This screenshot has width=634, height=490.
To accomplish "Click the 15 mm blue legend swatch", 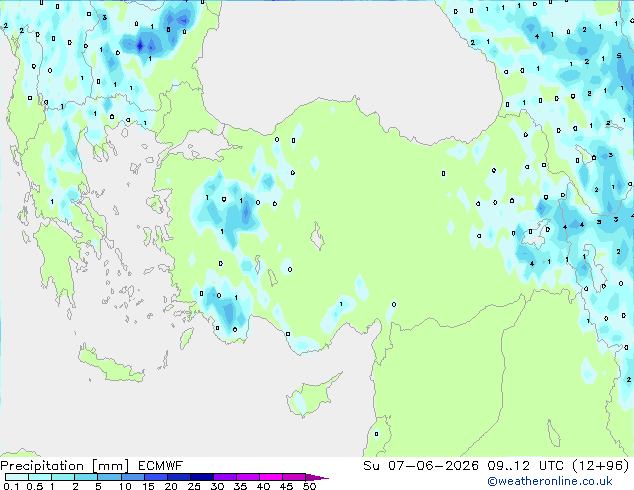I will coord(156,477).
